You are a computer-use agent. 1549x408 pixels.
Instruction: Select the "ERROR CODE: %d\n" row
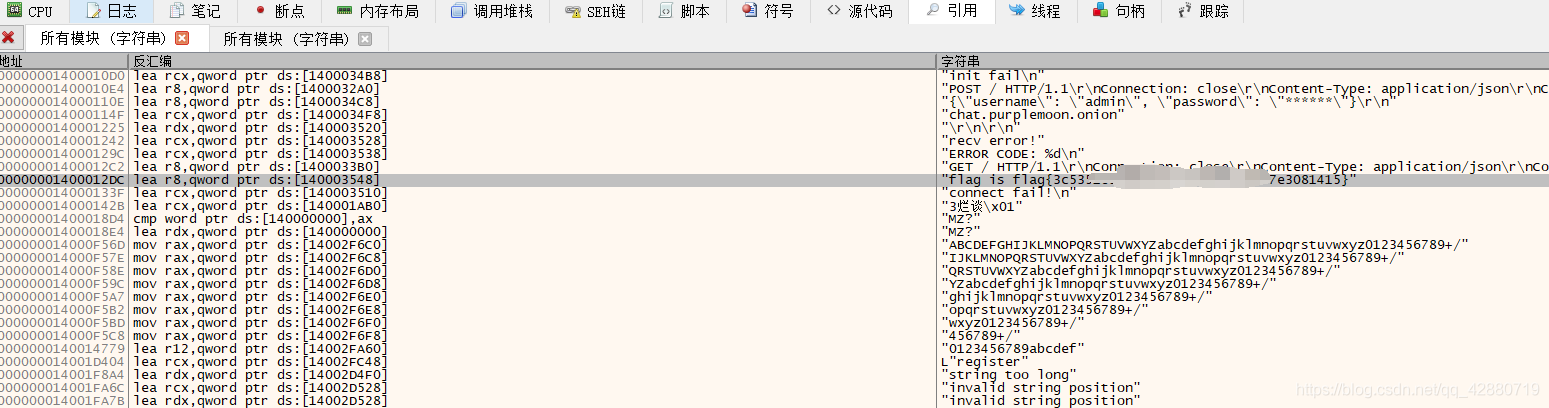pos(774,153)
